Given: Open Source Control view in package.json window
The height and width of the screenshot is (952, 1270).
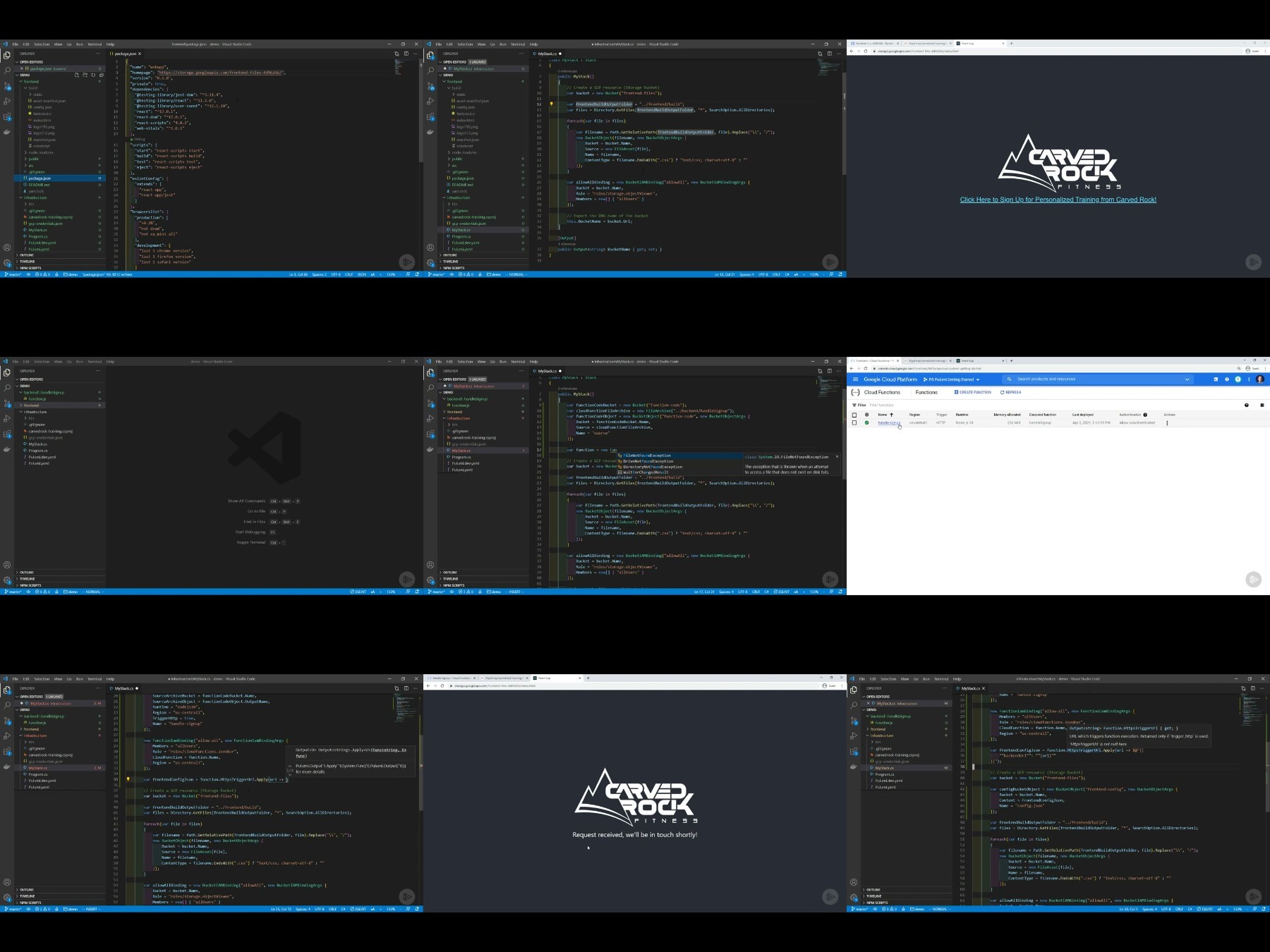Looking at the screenshot, I should click(7, 86).
